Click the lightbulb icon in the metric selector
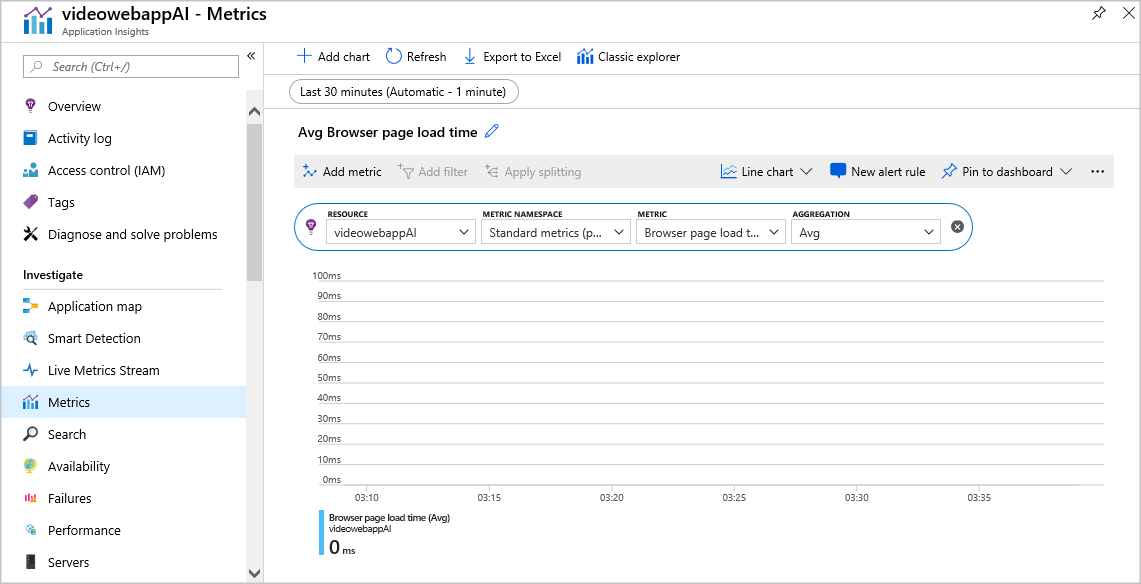Viewport: 1141px width, 584px height. [311, 227]
